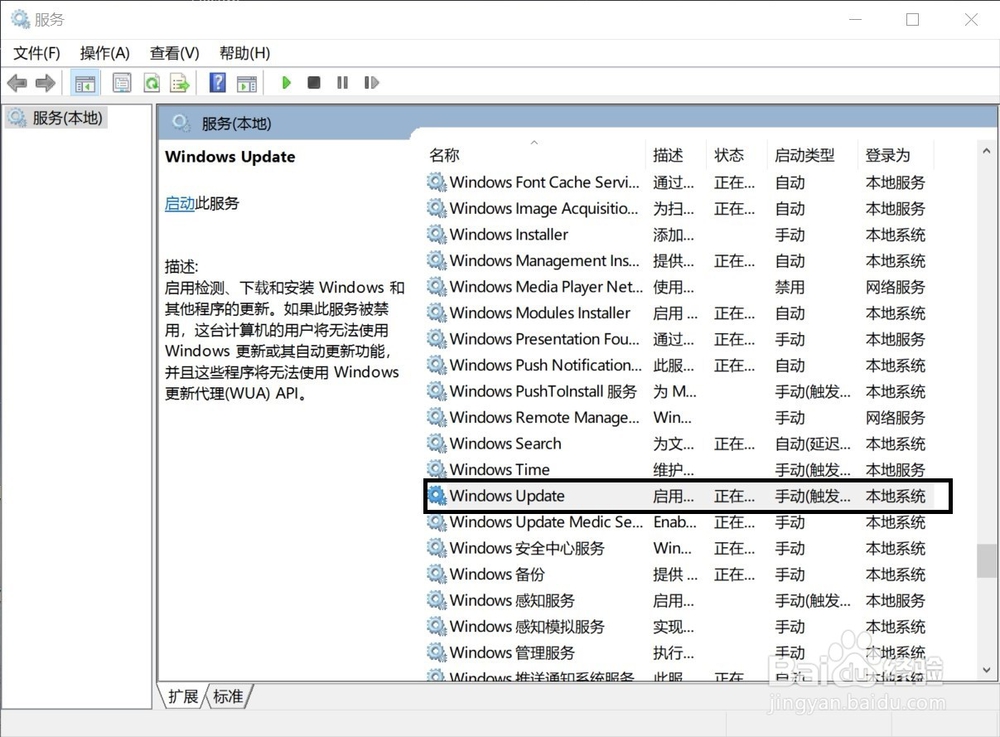Screen dimensions: 1000x737
Task: Click the 服务 window title icon
Action: 20,19
